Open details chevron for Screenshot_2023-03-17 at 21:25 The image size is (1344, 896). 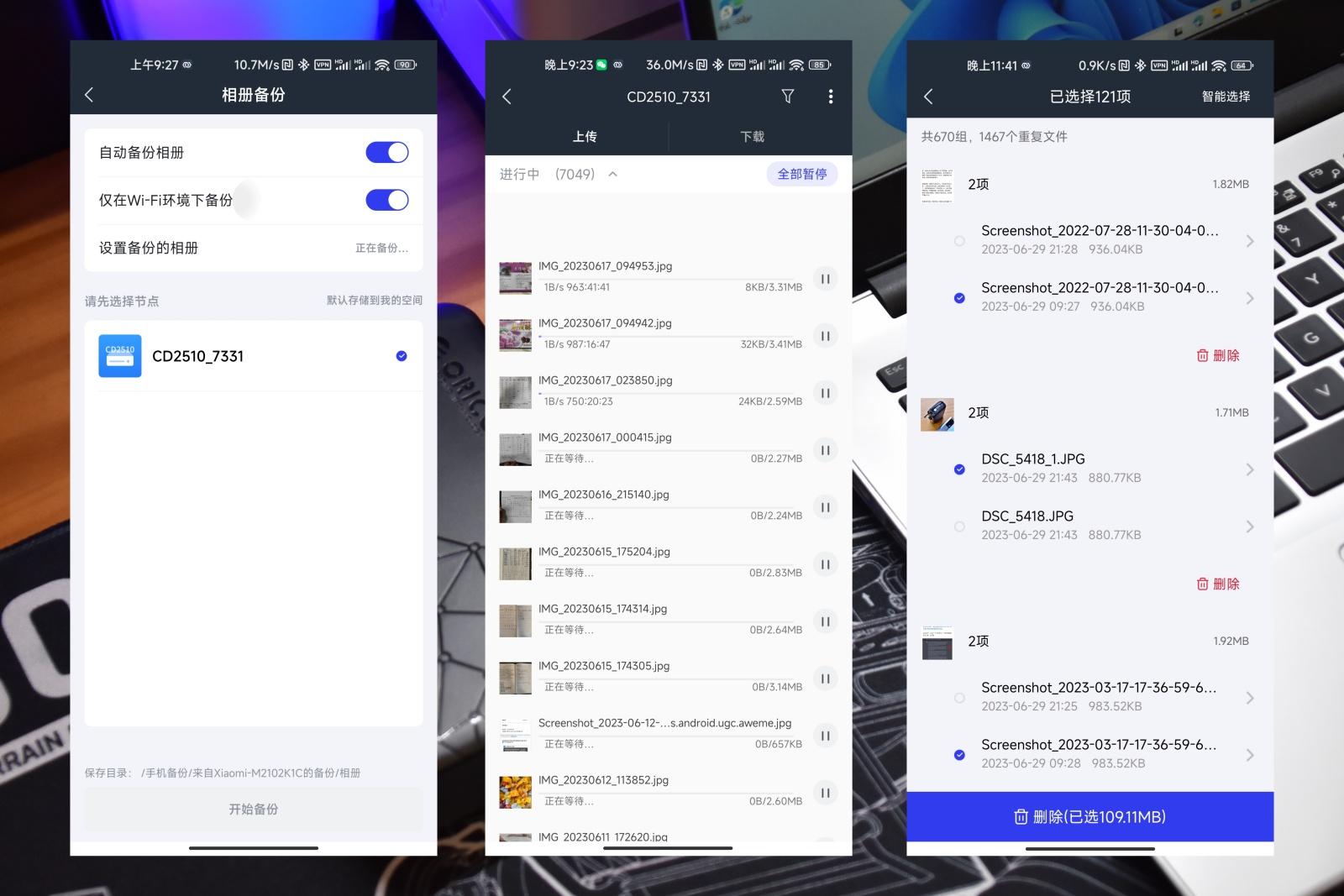(1250, 698)
